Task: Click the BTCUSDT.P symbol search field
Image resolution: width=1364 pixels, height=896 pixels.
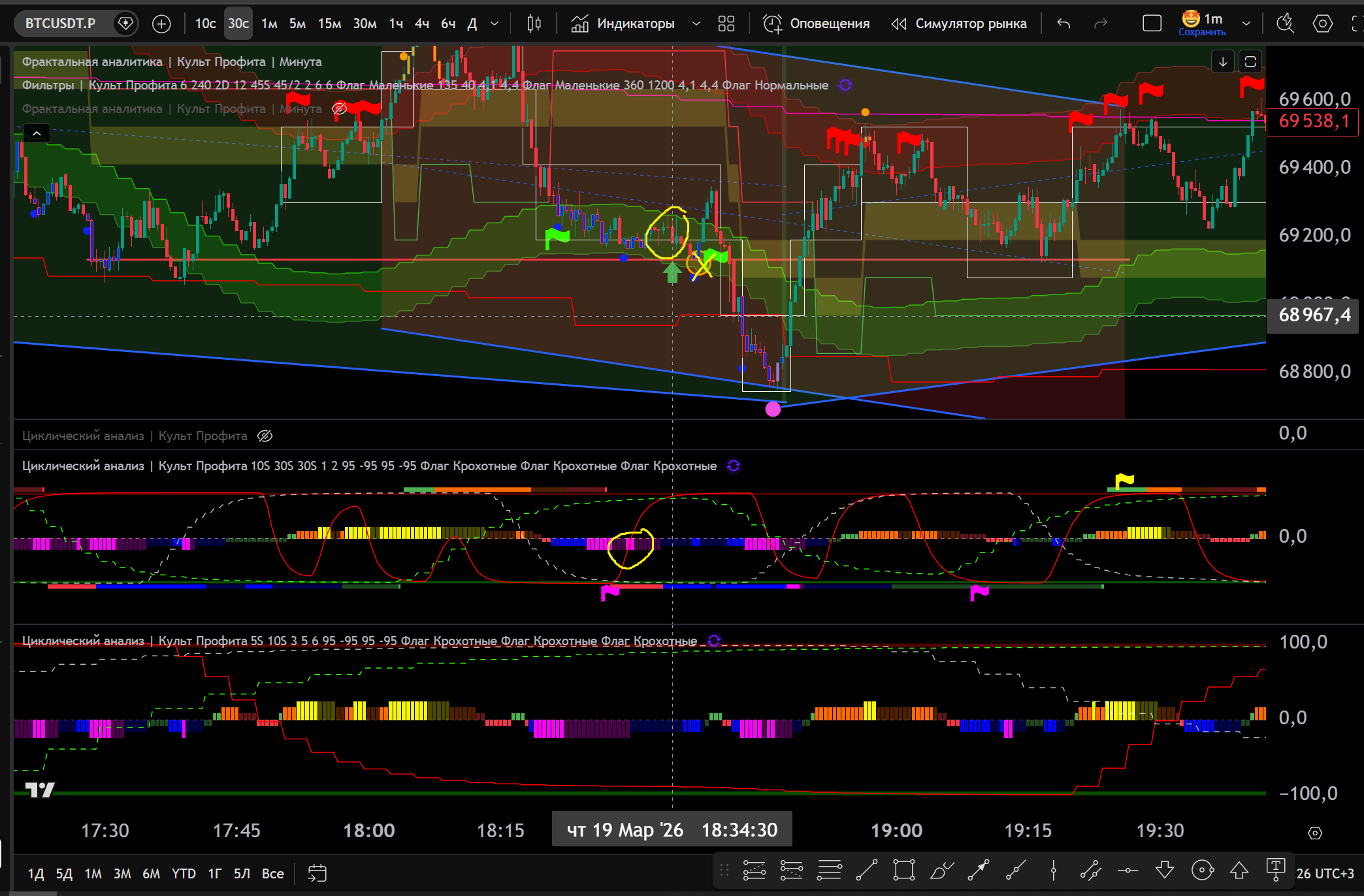Action: click(x=61, y=24)
